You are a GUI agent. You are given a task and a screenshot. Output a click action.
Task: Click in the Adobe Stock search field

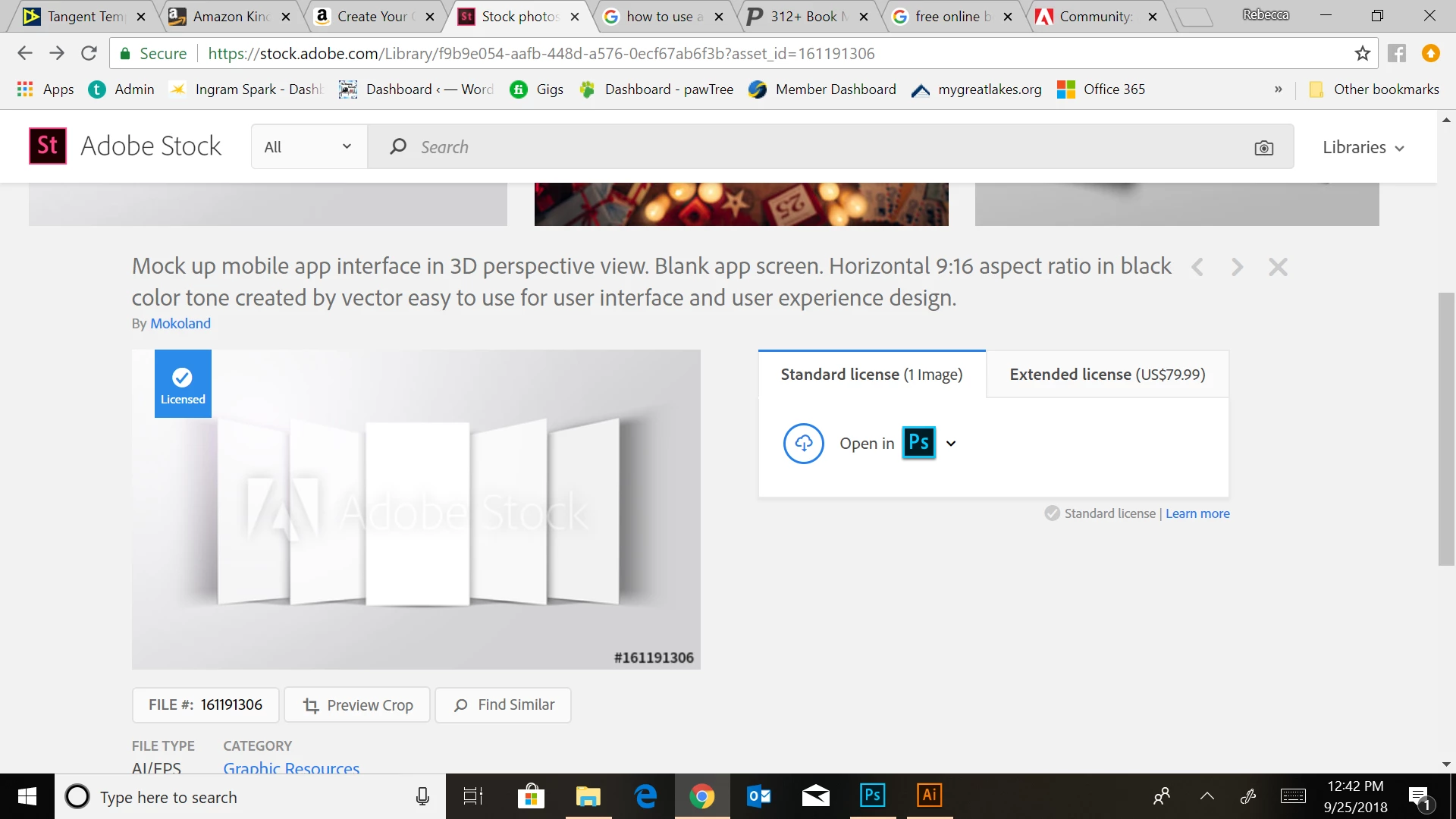(x=758, y=147)
